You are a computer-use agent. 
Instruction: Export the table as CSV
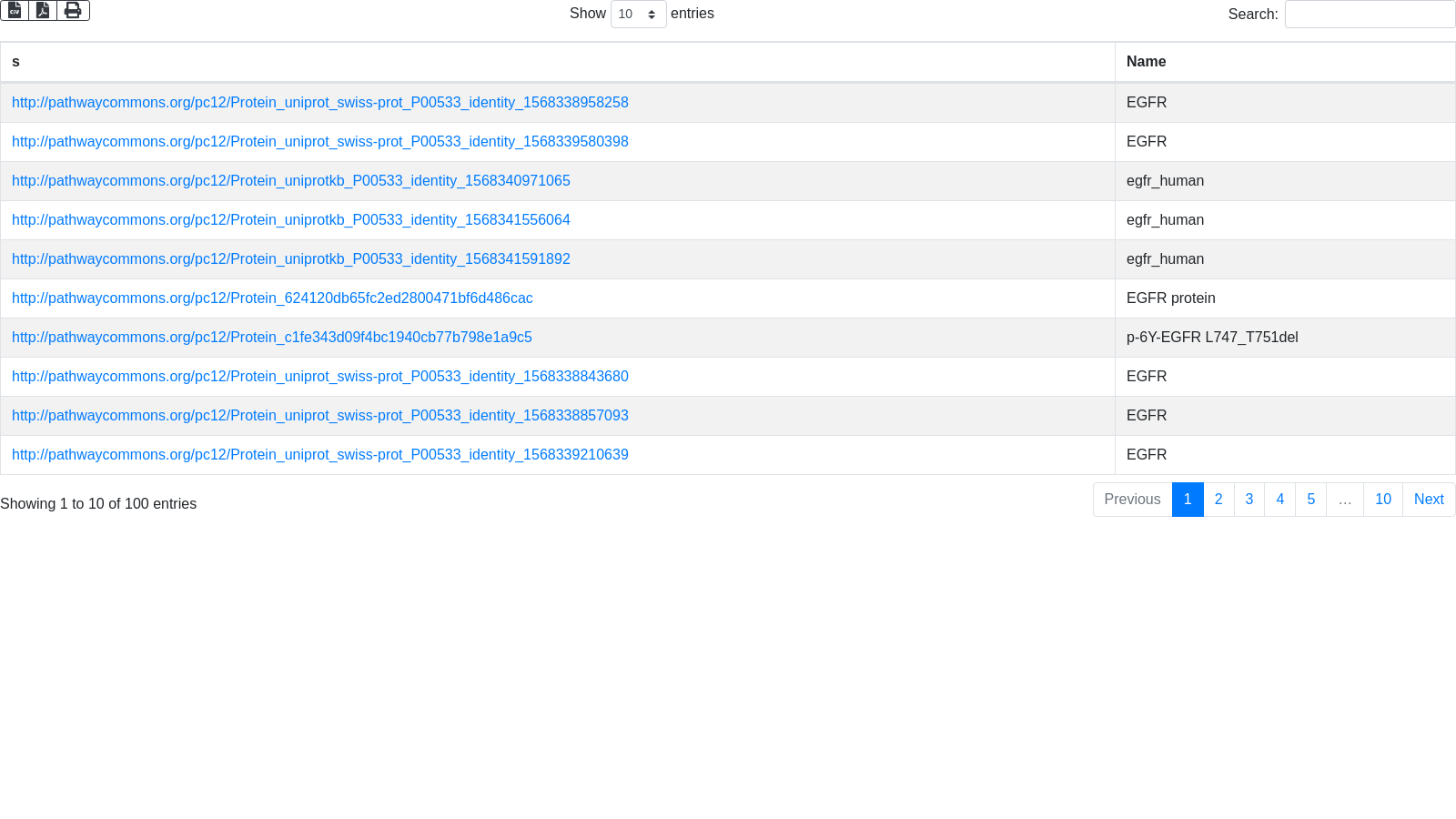tap(15, 11)
